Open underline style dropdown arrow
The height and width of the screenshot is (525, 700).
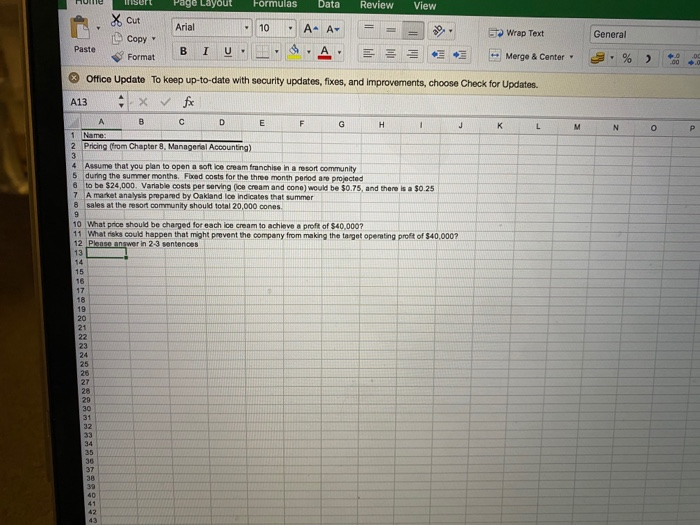coord(243,51)
